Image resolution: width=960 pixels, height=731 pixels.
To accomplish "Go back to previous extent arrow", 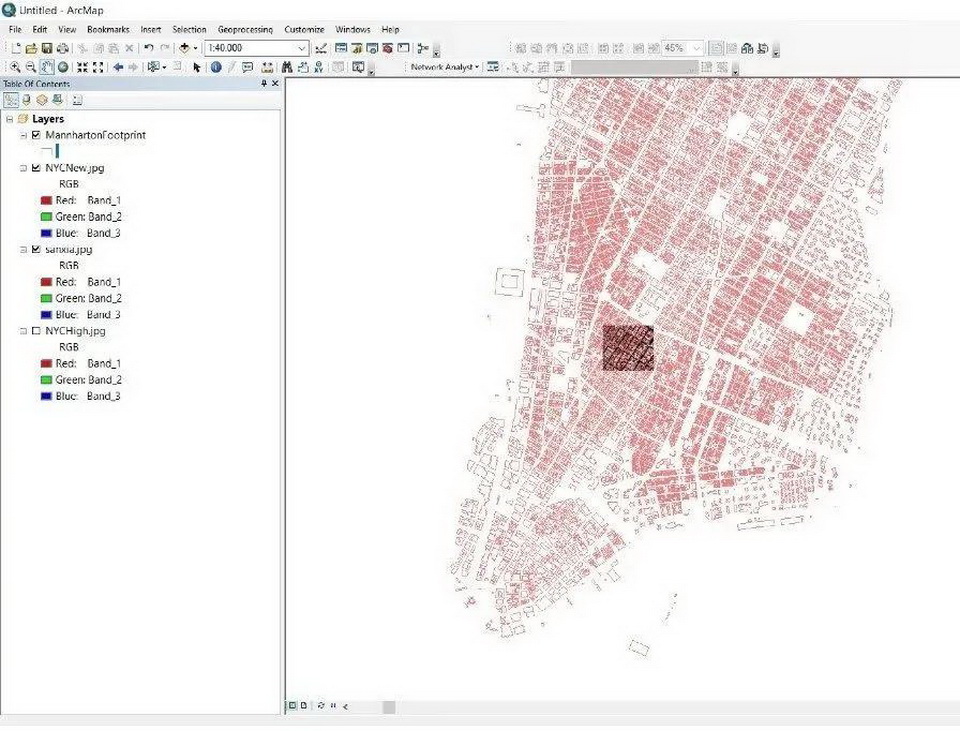I will (x=118, y=67).
